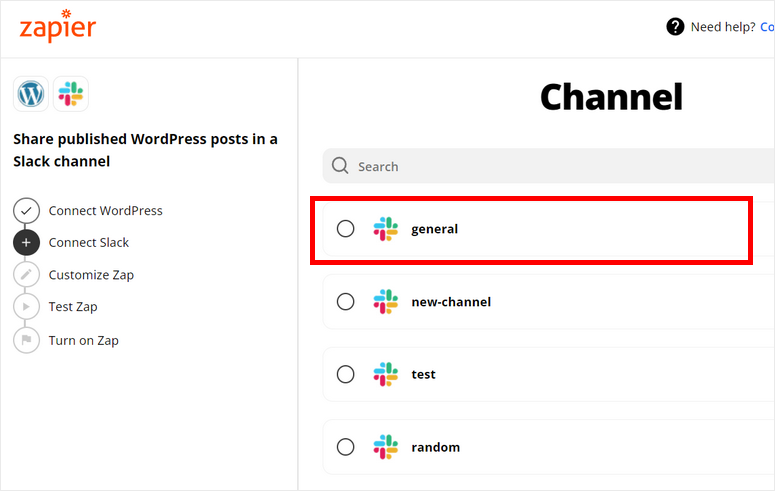775x491 pixels.
Task: Pick the random channel radio button
Action: (345, 447)
